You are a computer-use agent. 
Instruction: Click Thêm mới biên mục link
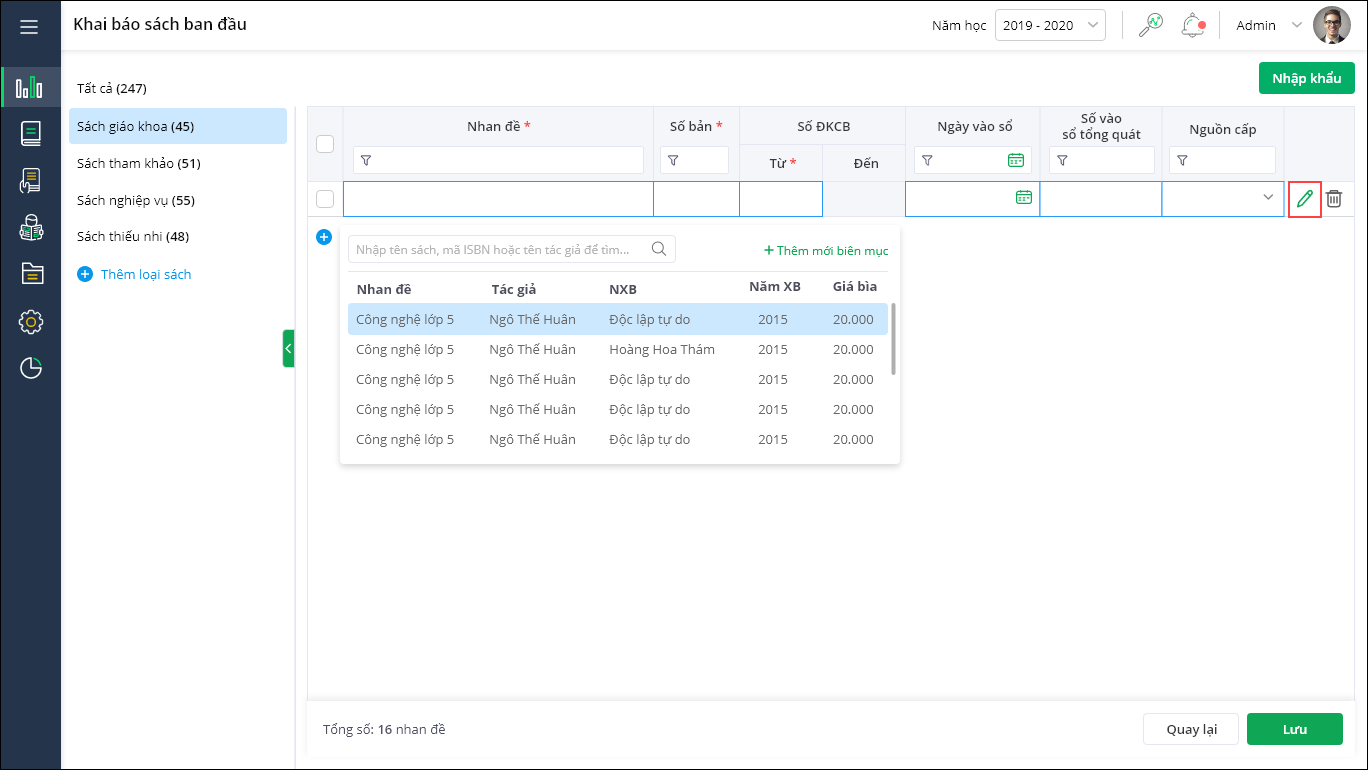(826, 251)
